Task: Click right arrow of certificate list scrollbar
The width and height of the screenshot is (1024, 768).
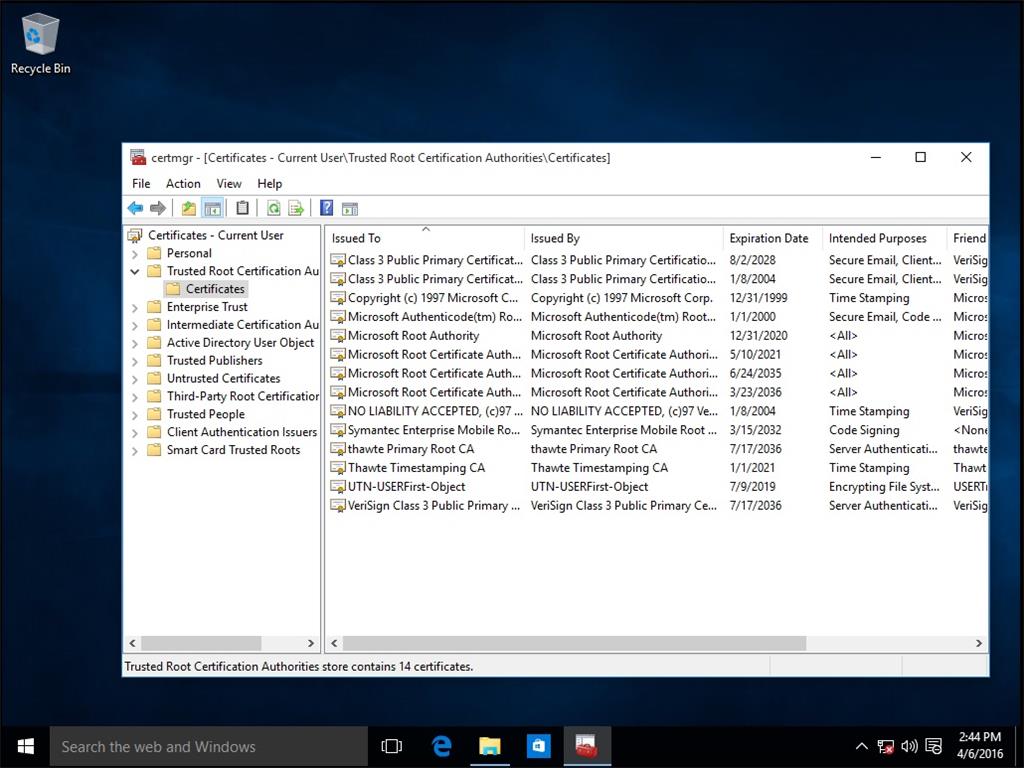Action: tap(978, 643)
